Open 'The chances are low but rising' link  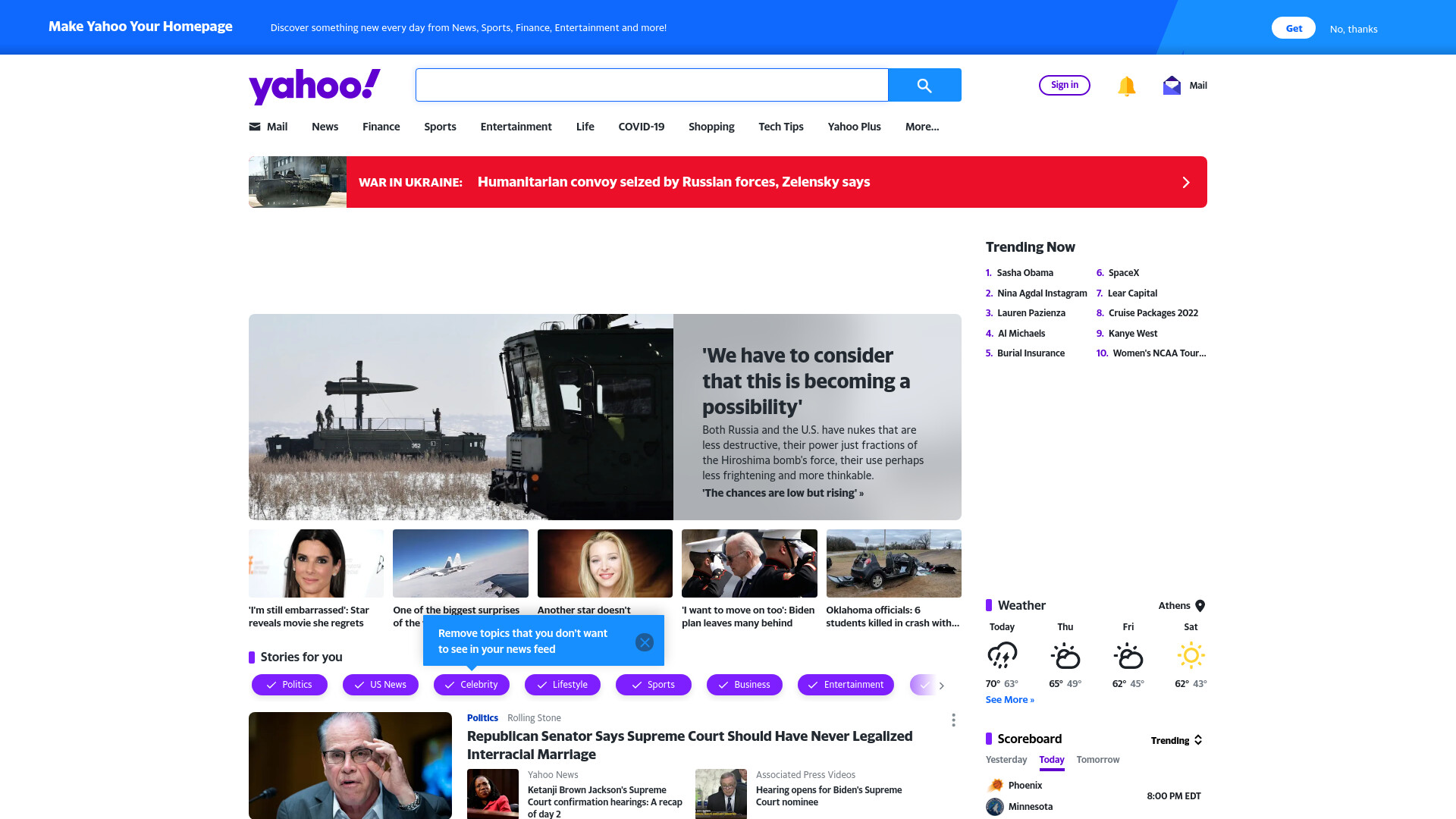783,493
